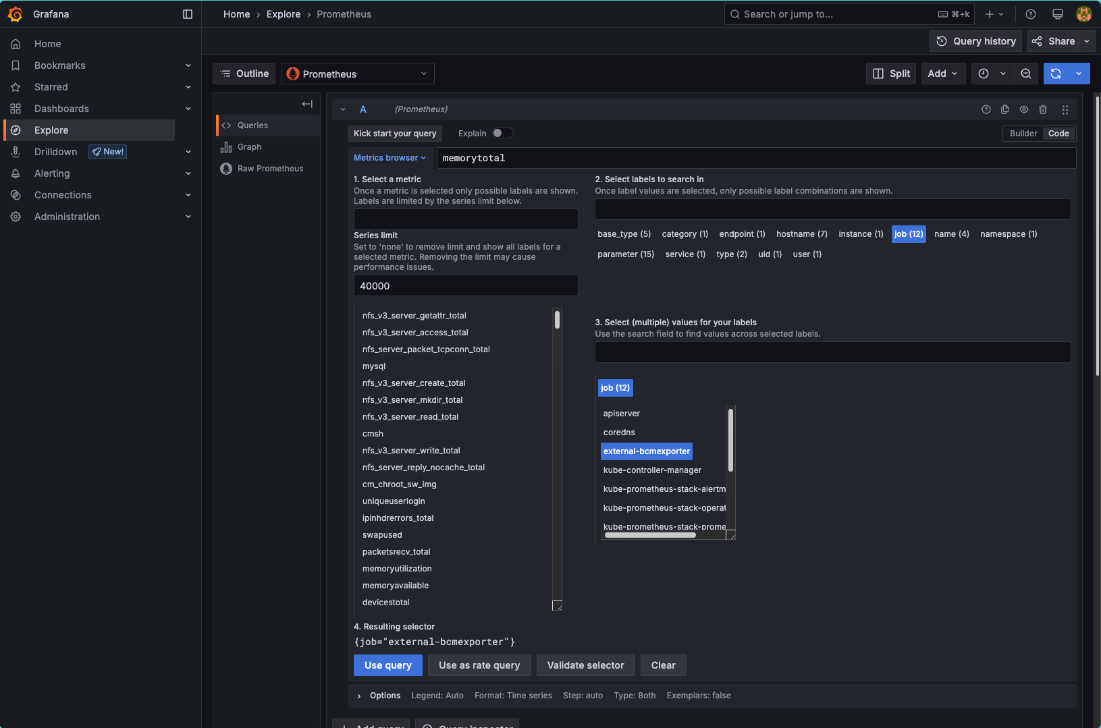Open query help with question mark icon
Image resolution: width=1101 pixels, height=728 pixels.
(x=985, y=109)
